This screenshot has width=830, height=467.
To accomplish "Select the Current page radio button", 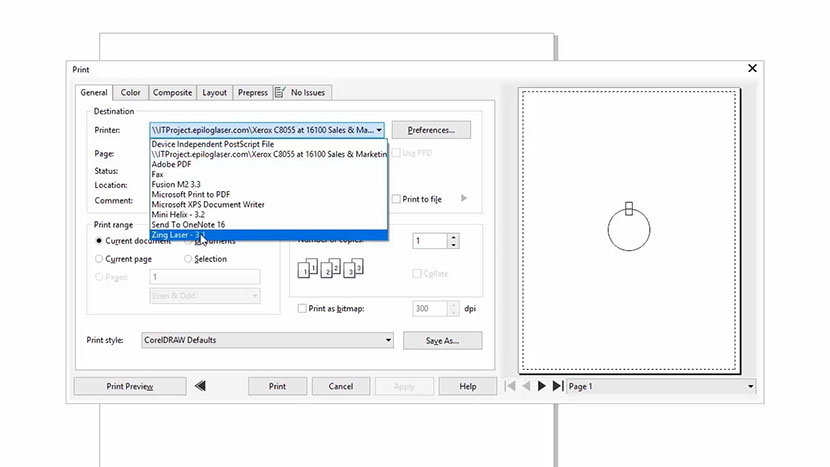I will [x=98, y=259].
